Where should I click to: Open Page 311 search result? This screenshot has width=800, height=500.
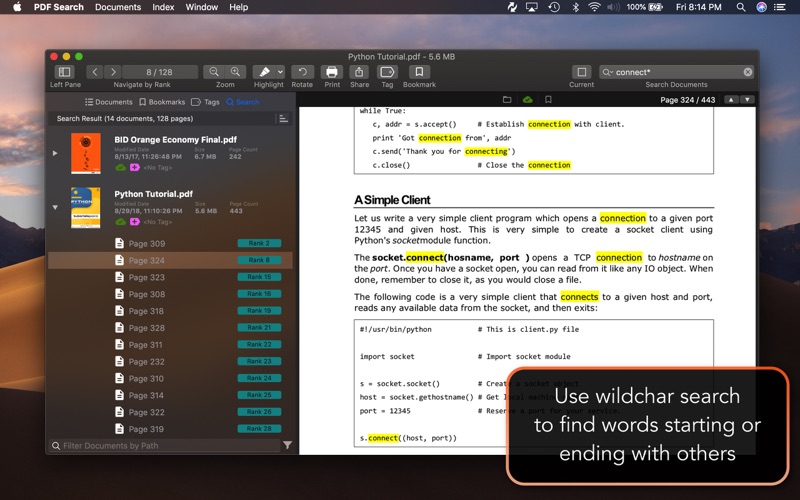[170, 344]
